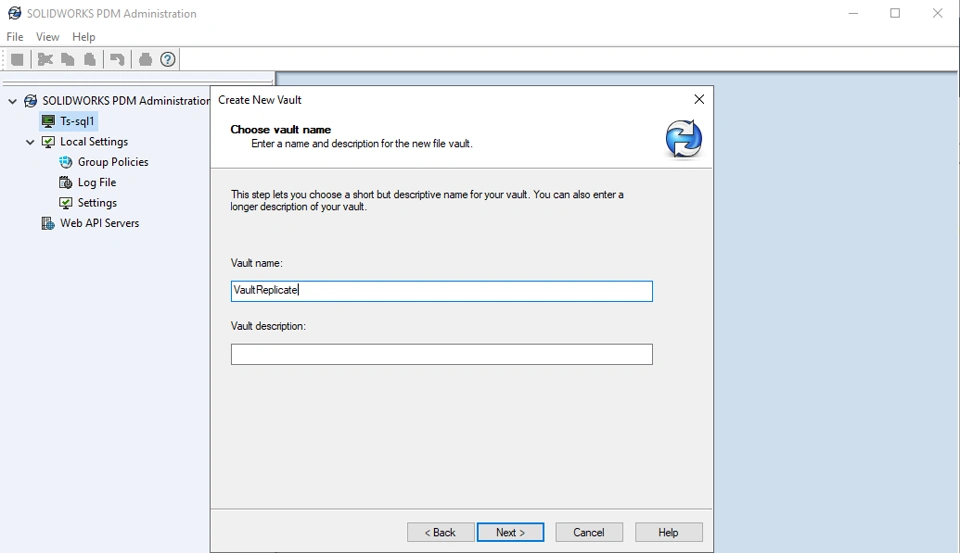Open the View menu
Screen dimensions: 960x553
coord(47,37)
